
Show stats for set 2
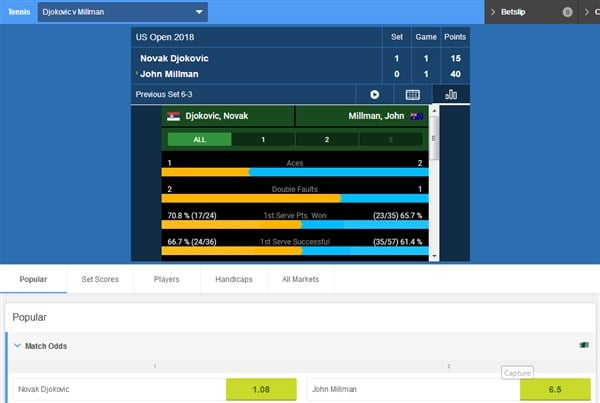327,139
